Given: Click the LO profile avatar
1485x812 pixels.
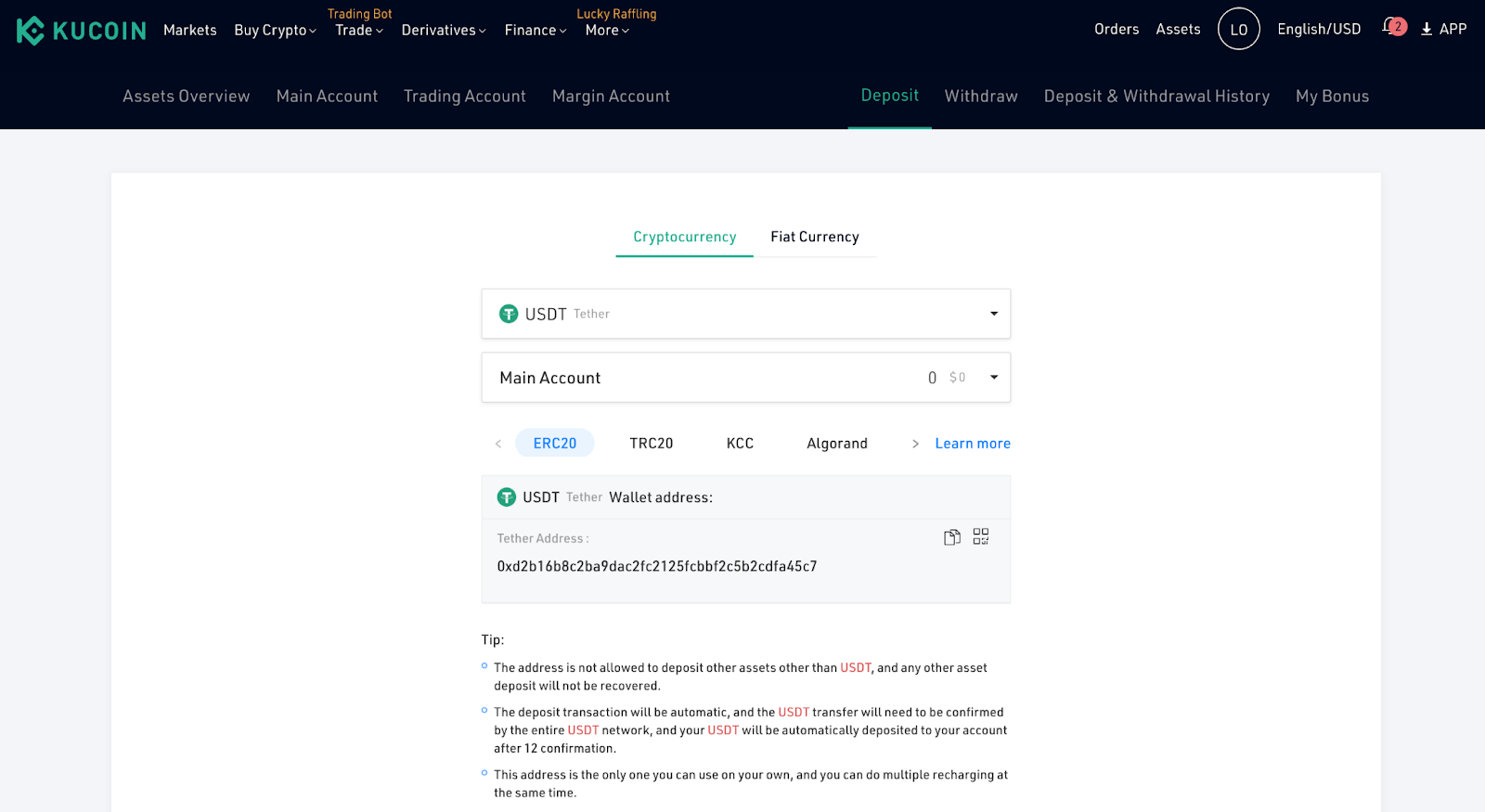Looking at the screenshot, I should pyautogui.click(x=1238, y=29).
